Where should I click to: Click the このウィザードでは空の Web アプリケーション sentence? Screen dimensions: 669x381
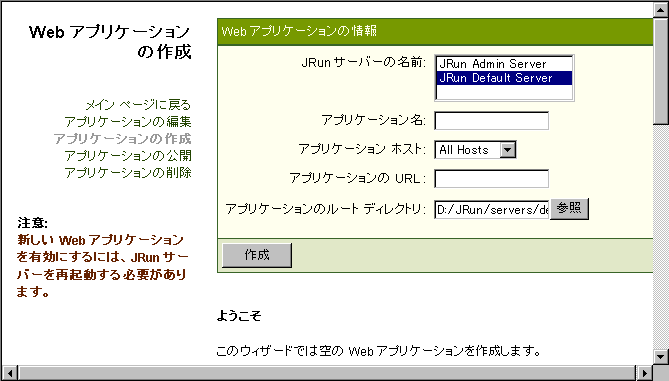[378, 351]
